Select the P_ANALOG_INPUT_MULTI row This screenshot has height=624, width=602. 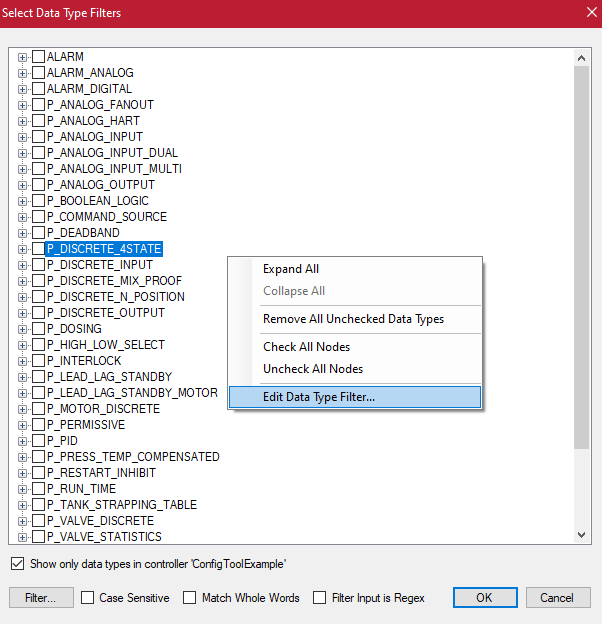point(114,169)
